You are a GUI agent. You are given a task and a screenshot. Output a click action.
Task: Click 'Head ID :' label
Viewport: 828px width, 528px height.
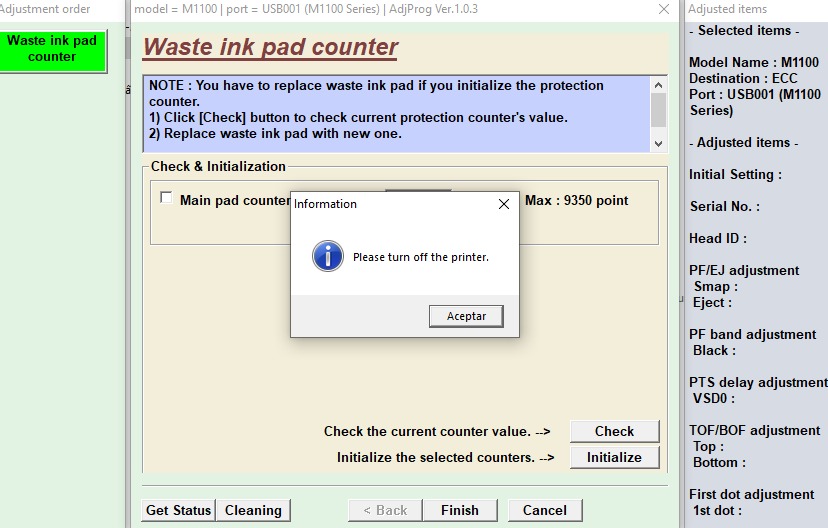click(718, 239)
